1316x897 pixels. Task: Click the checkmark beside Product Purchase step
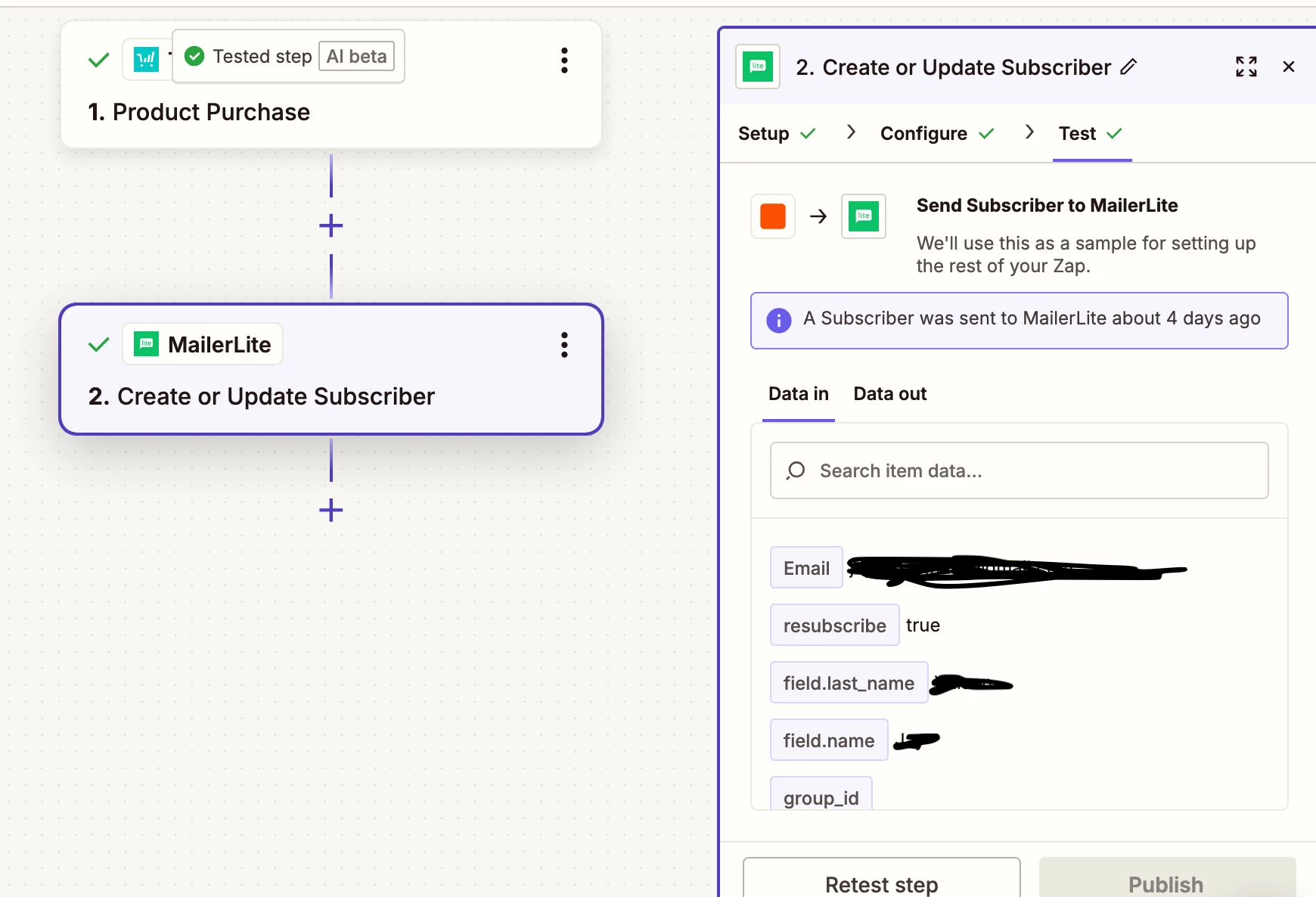[x=99, y=60]
